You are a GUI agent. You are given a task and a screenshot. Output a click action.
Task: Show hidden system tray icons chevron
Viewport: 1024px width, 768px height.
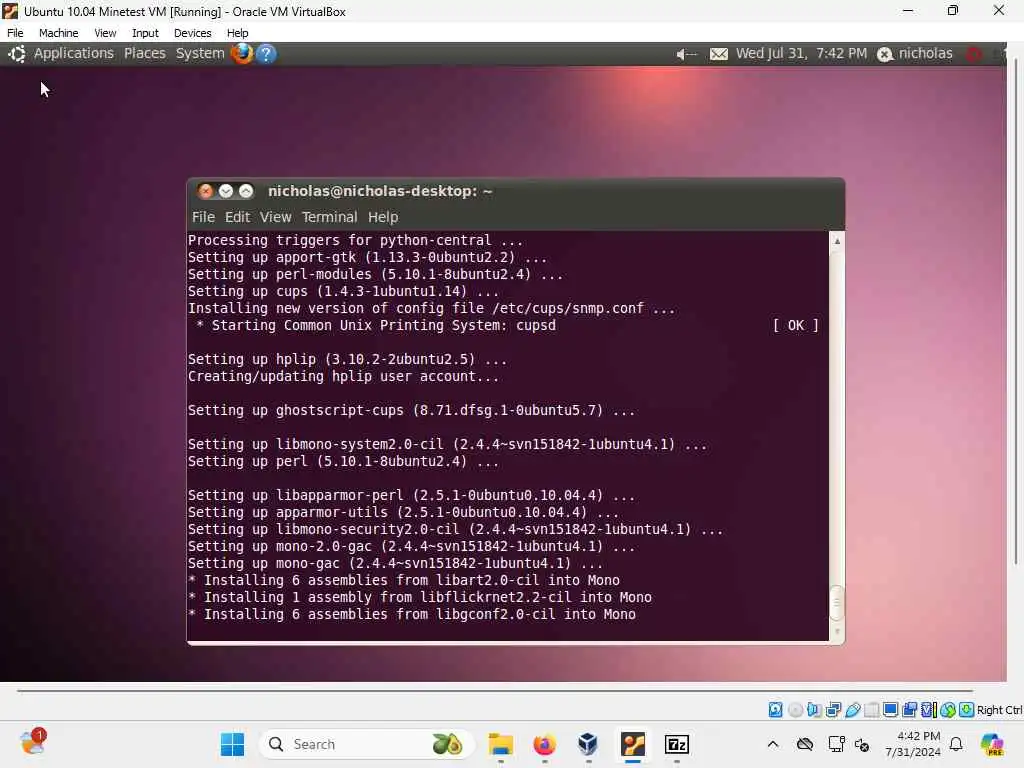click(x=773, y=744)
